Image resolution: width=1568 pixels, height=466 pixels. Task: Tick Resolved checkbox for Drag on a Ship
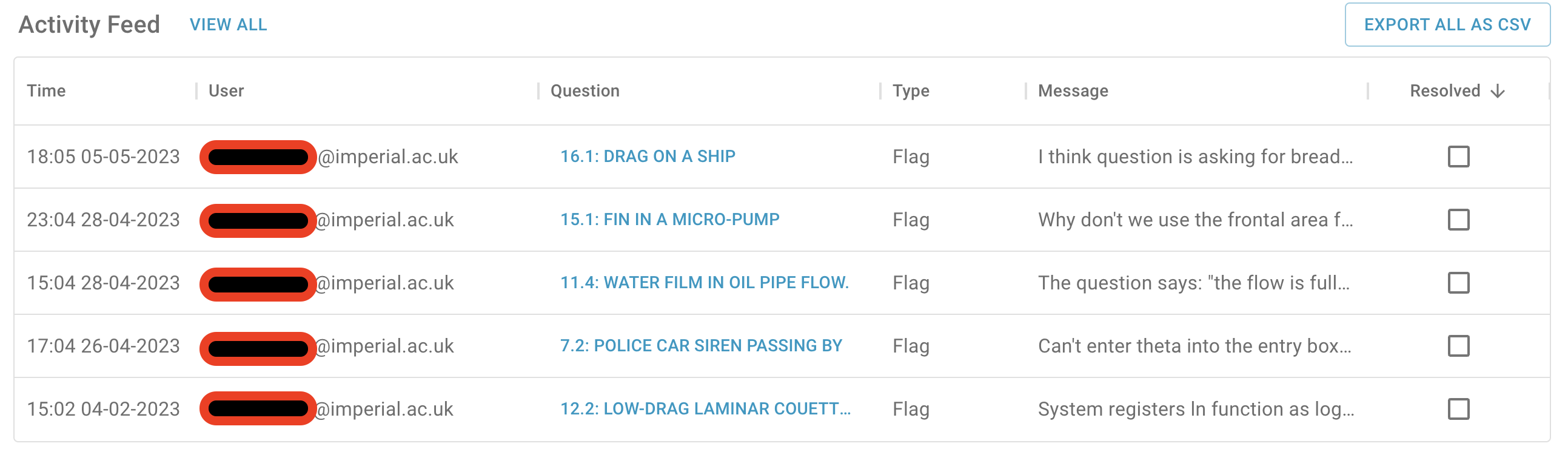point(1458,157)
